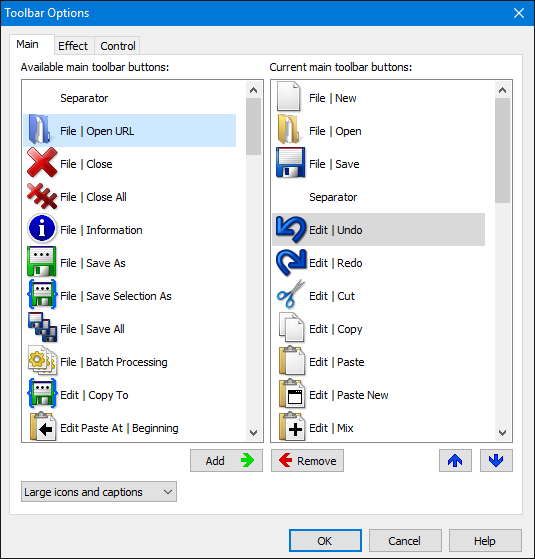Select the 'File | Batch Processing' label
Image resolution: width=535 pixels, height=559 pixels.
(x=114, y=362)
